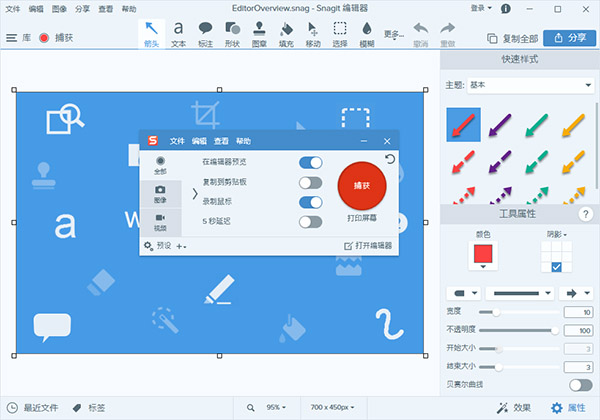The width and height of the screenshot is (600, 420).
Task: Open the Image (图像) menu
Action: click(59, 9)
